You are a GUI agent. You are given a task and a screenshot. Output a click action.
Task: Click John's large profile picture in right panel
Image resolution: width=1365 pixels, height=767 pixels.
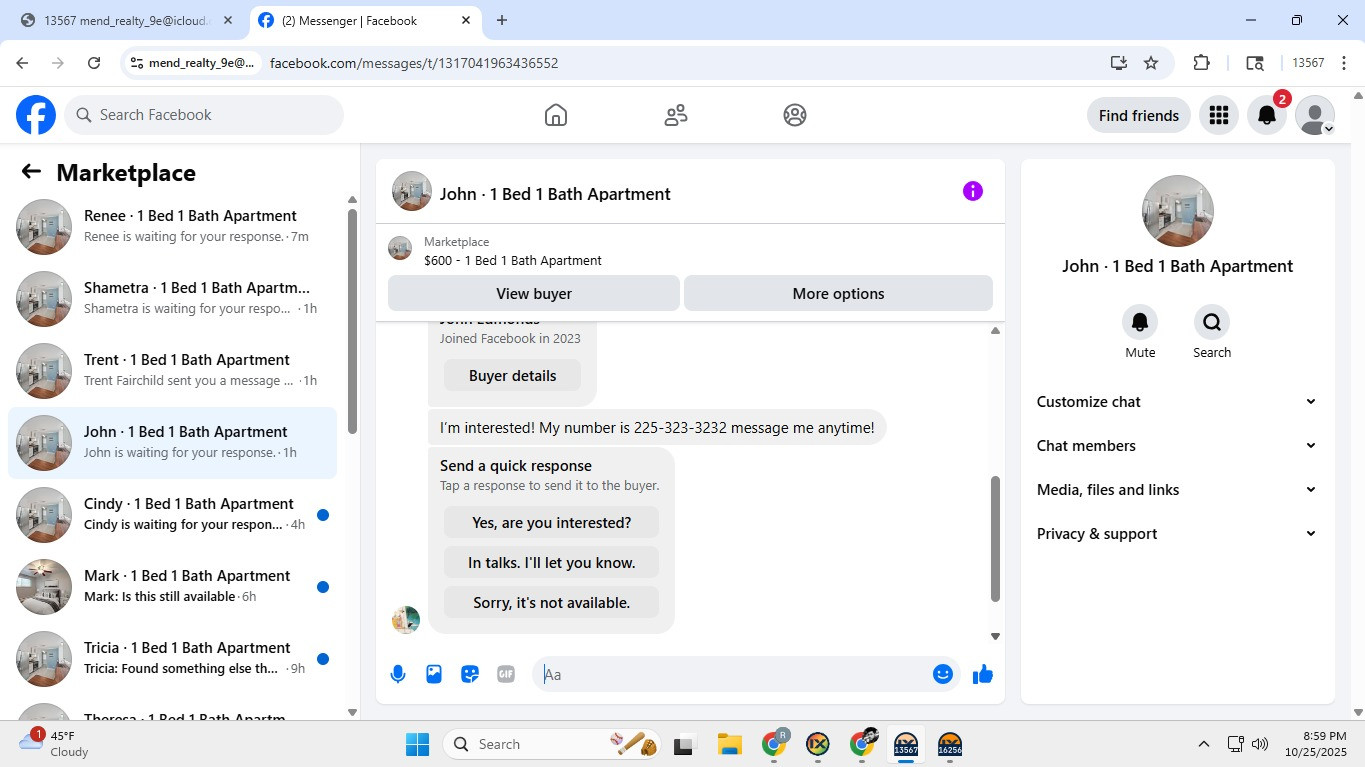click(1177, 211)
